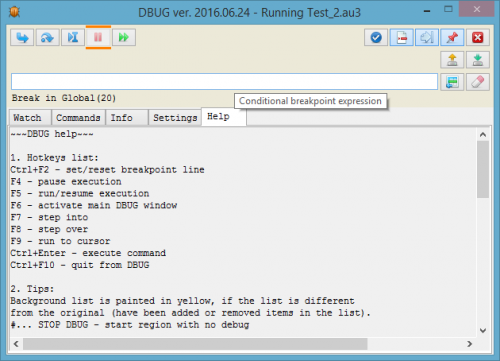
Task: Click the run to cursor button
Action: pyautogui.click(x=73, y=37)
